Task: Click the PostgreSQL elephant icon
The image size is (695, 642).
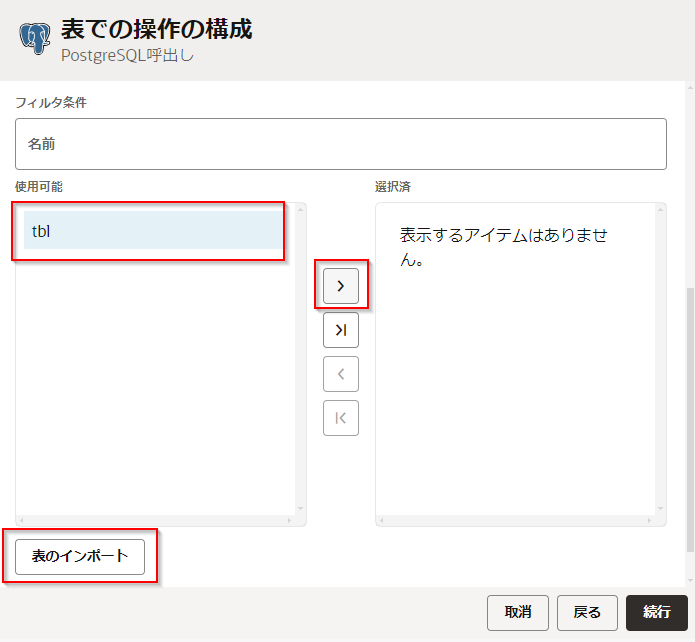Action: tap(35, 39)
